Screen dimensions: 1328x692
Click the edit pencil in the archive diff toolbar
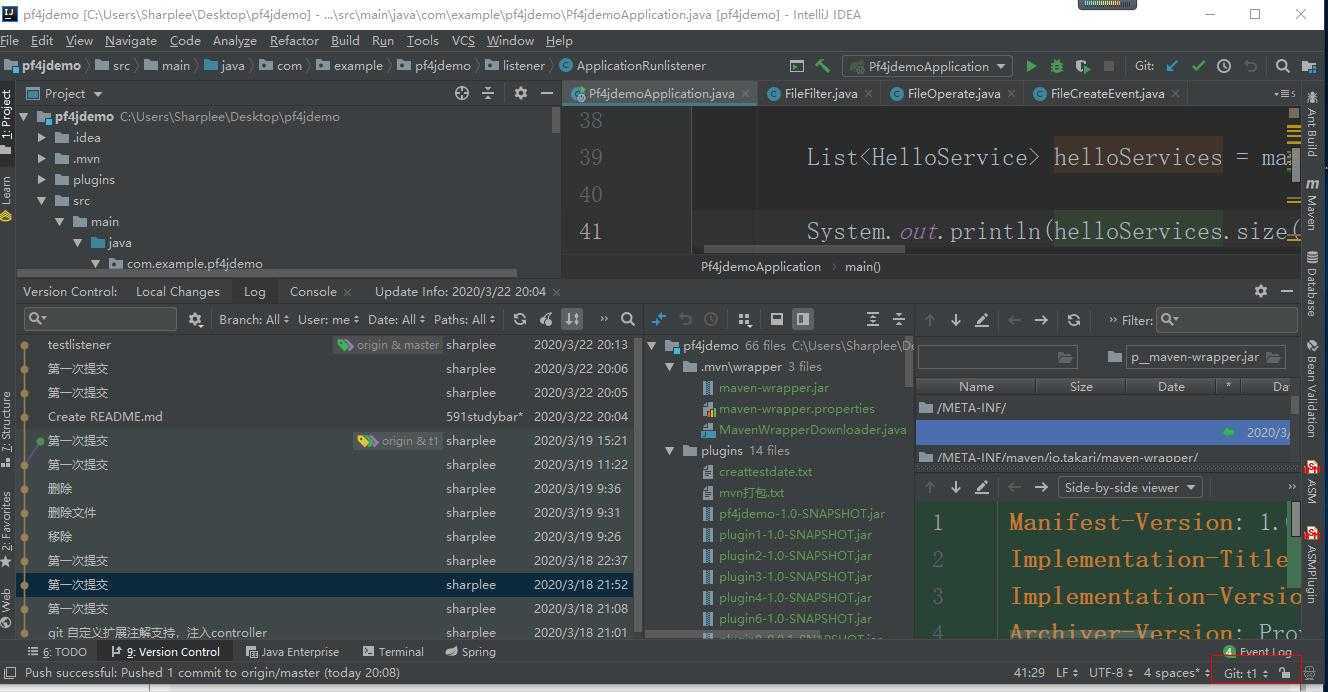click(982, 320)
